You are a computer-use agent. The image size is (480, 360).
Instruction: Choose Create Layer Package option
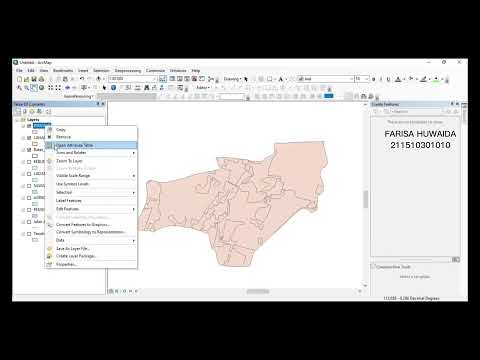click(x=91, y=256)
